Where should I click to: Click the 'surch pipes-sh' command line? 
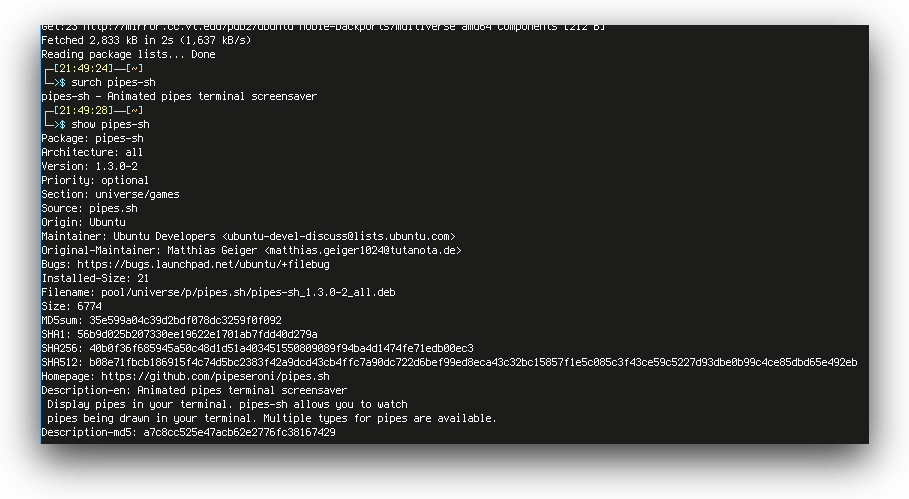coord(113,82)
